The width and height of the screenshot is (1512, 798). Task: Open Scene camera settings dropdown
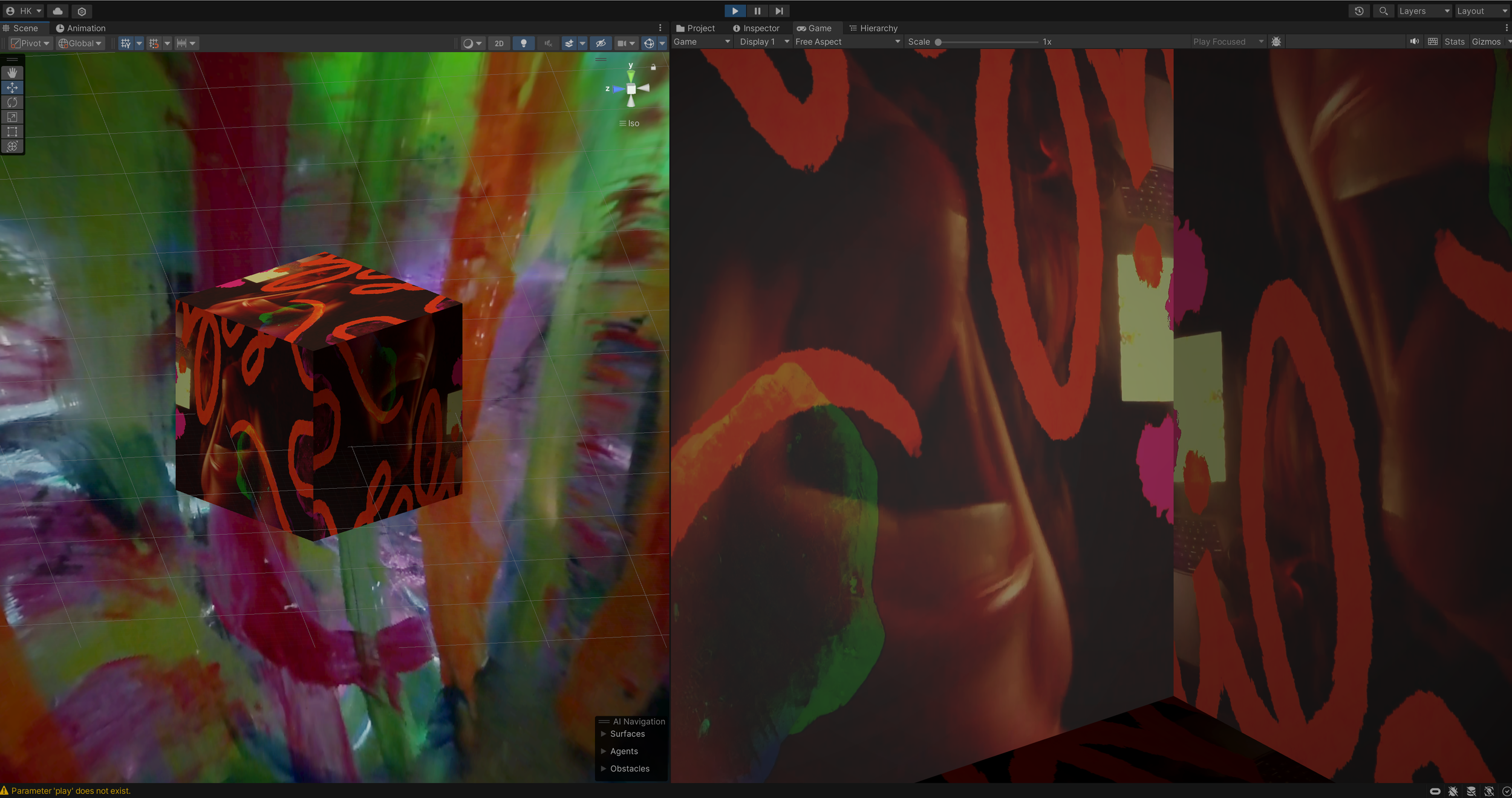coord(626,44)
